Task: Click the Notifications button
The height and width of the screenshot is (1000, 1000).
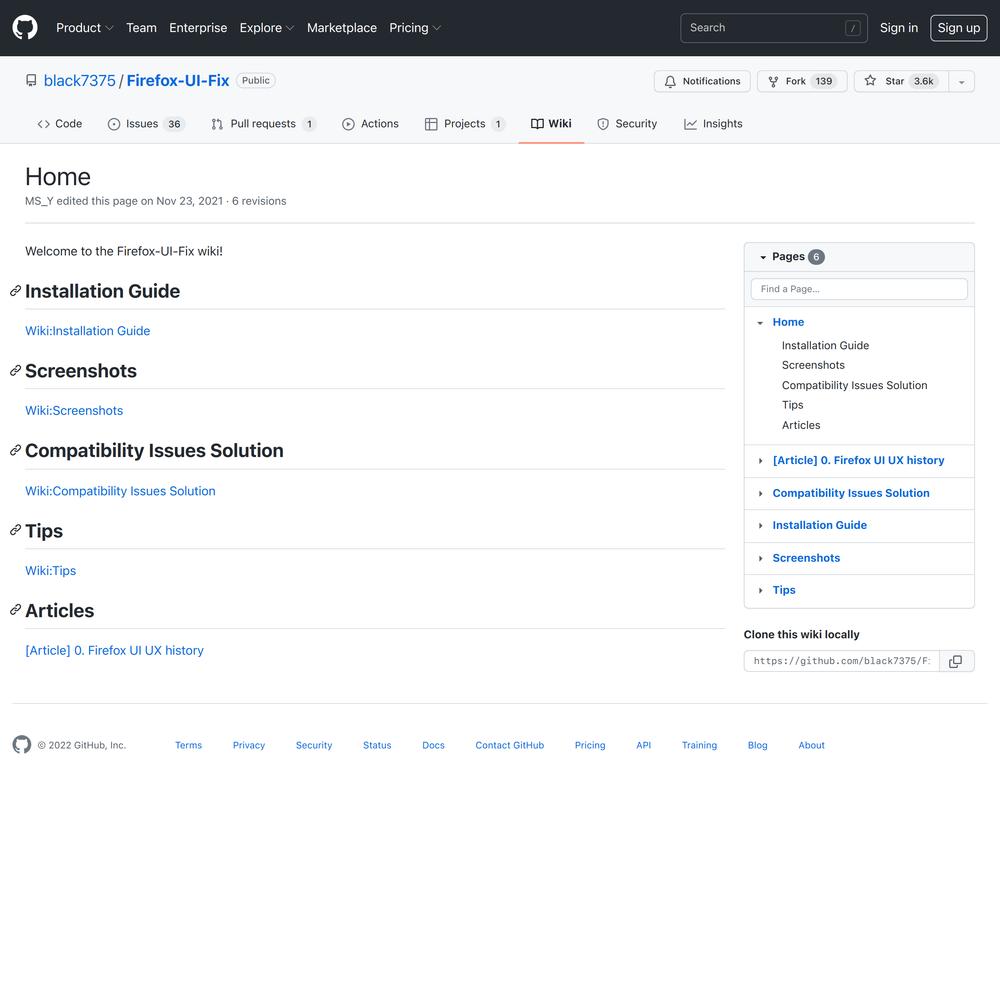Action: pos(702,82)
